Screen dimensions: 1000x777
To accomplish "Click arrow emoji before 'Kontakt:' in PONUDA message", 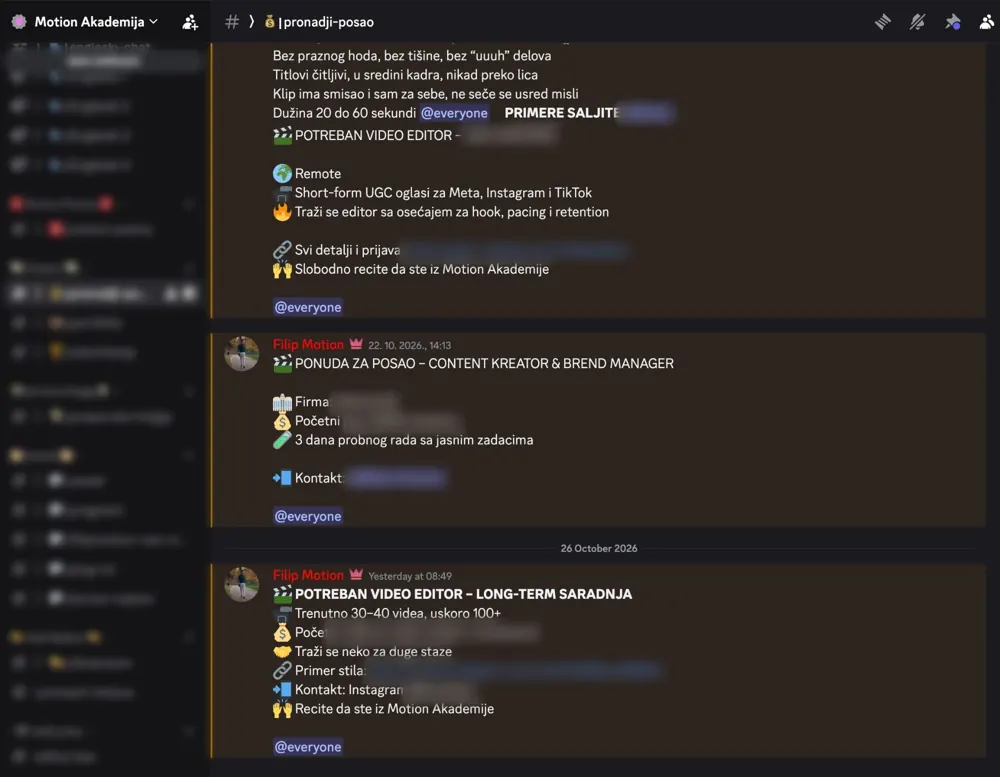I will click(x=282, y=478).
